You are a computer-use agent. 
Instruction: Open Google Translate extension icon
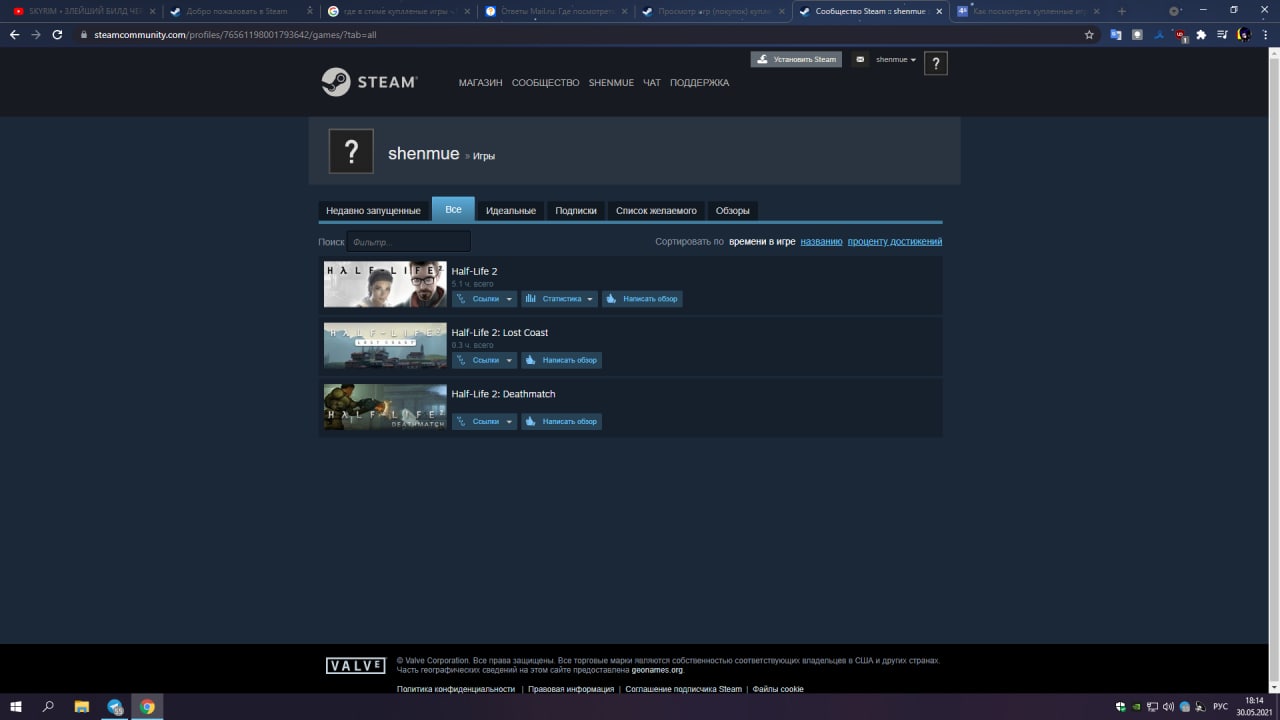coord(1116,34)
